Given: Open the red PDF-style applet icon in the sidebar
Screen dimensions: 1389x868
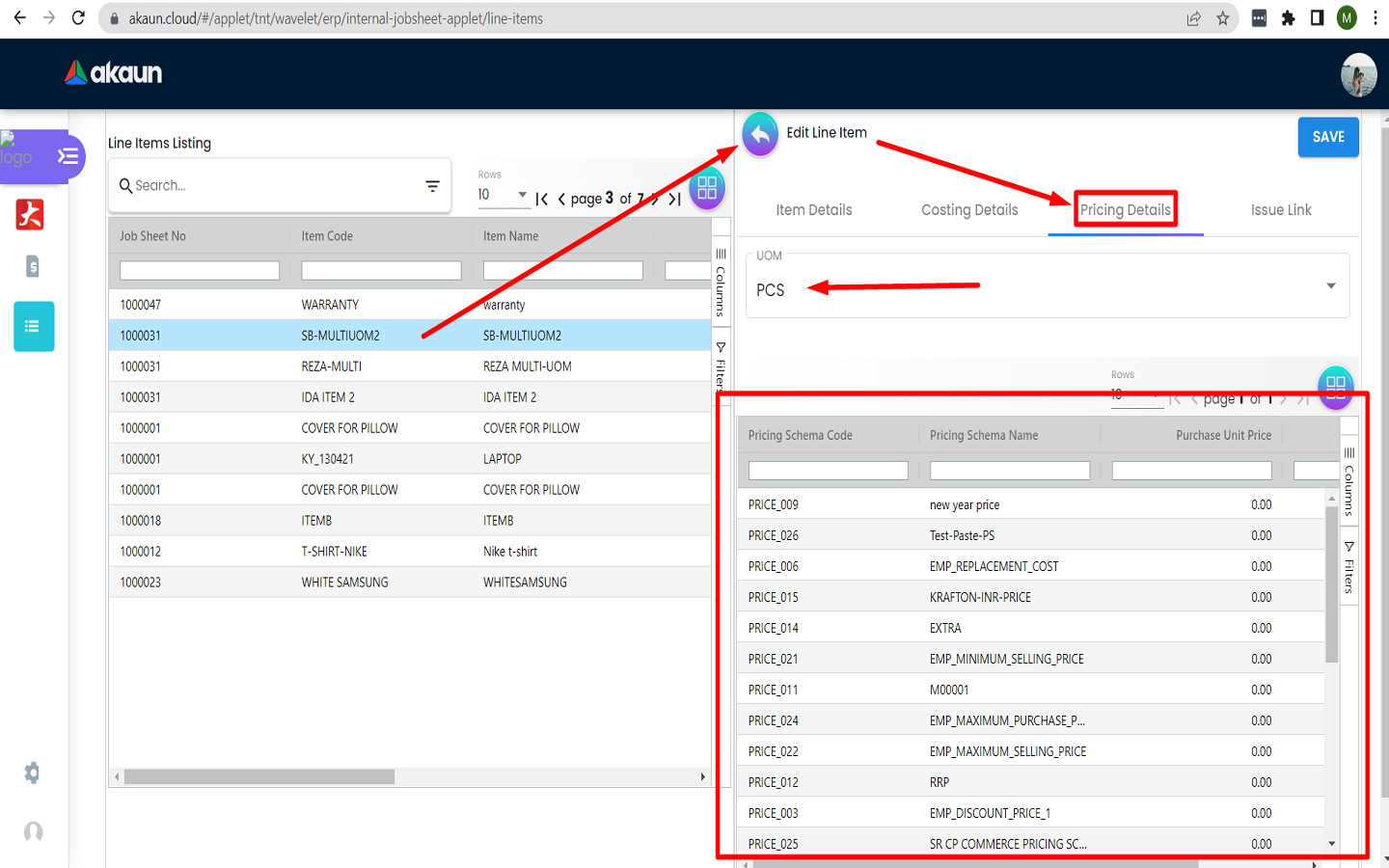Looking at the screenshot, I should pos(30,214).
